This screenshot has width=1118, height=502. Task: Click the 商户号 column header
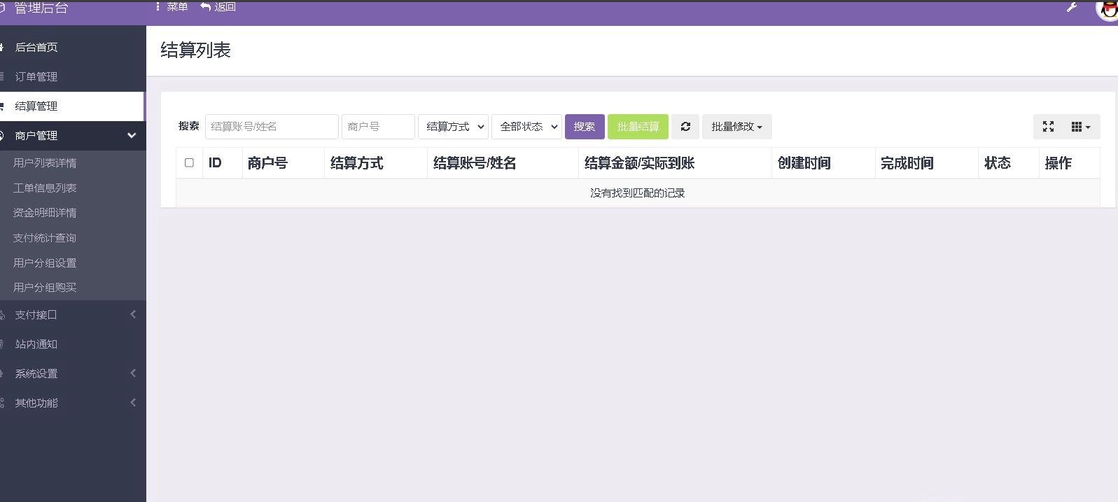283,163
